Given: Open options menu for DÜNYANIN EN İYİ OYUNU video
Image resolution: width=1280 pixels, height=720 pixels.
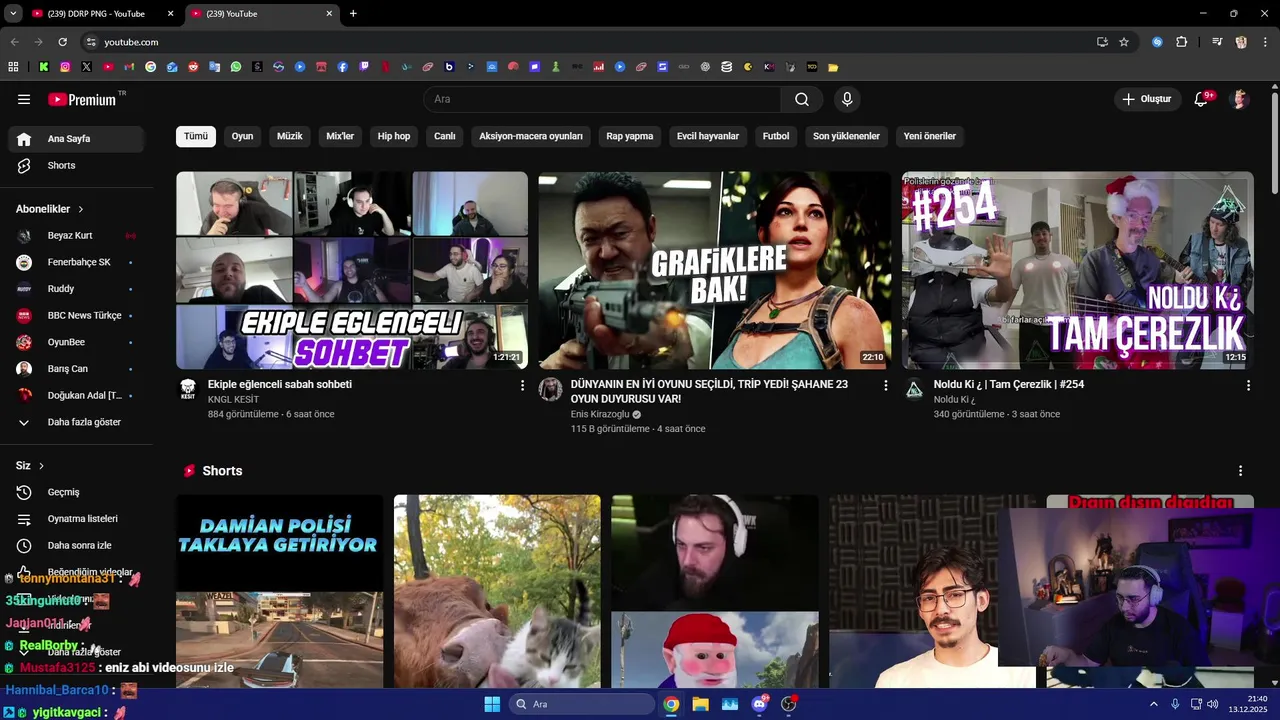Looking at the screenshot, I should (x=885, y=385).
